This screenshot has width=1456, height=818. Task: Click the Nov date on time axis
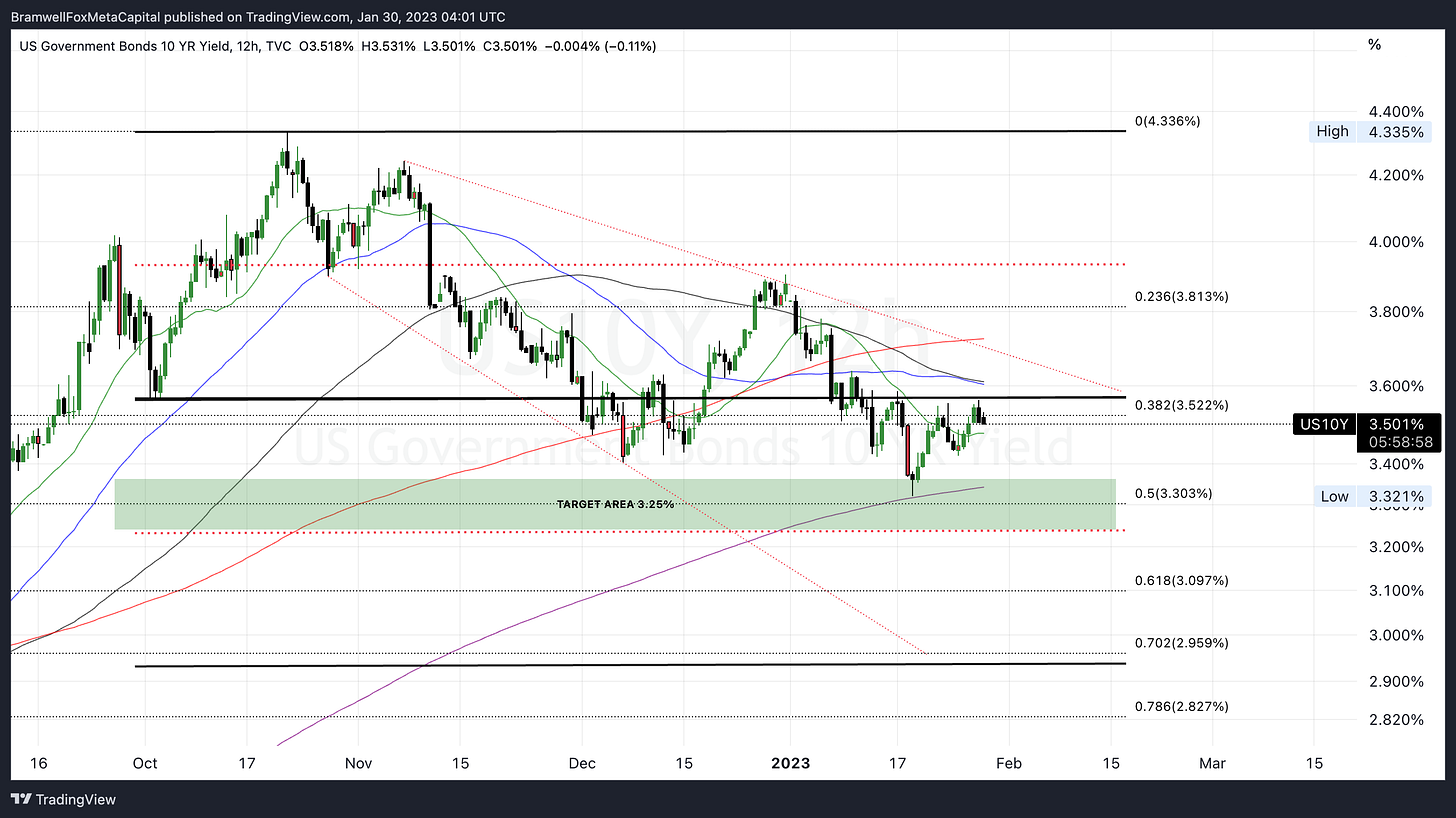pos(358,763)
